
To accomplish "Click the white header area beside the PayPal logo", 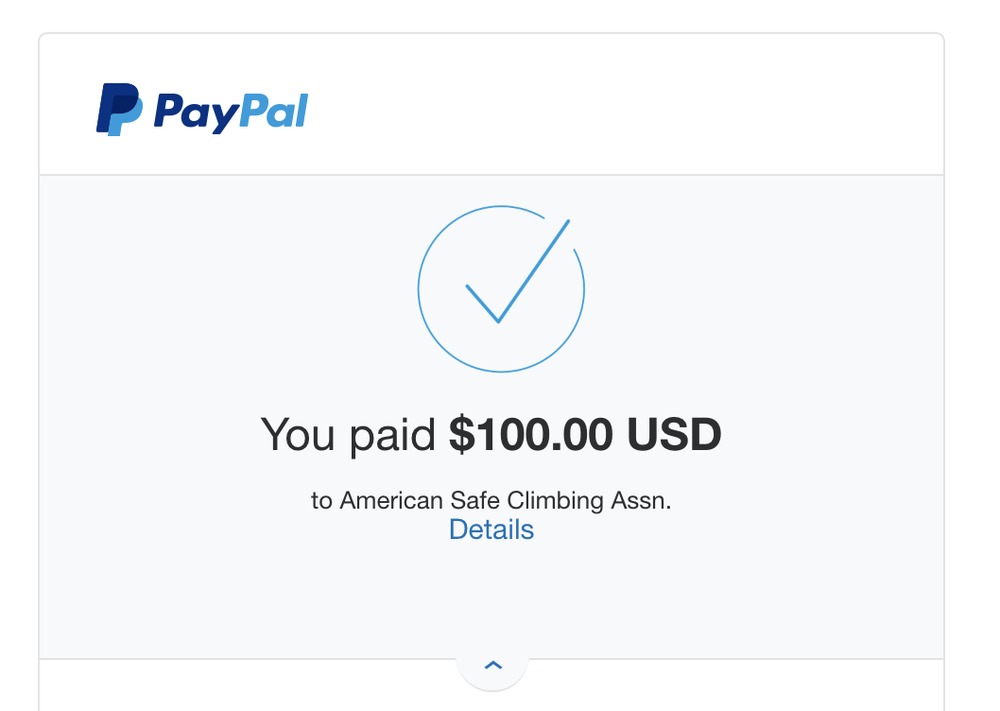I will pyautogui.click(x=625, y=104).
